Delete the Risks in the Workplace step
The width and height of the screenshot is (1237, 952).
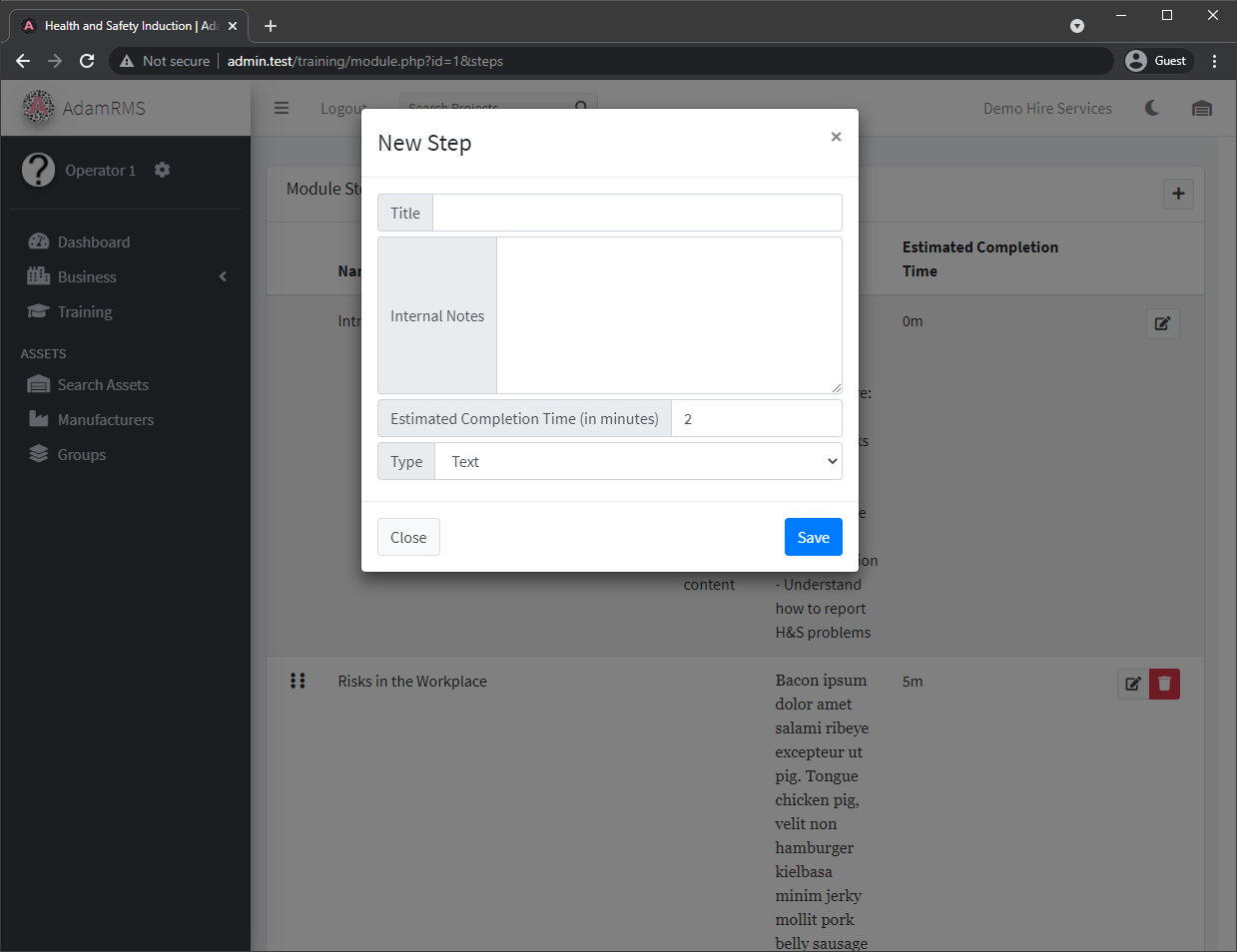(x=1164, y=684)
